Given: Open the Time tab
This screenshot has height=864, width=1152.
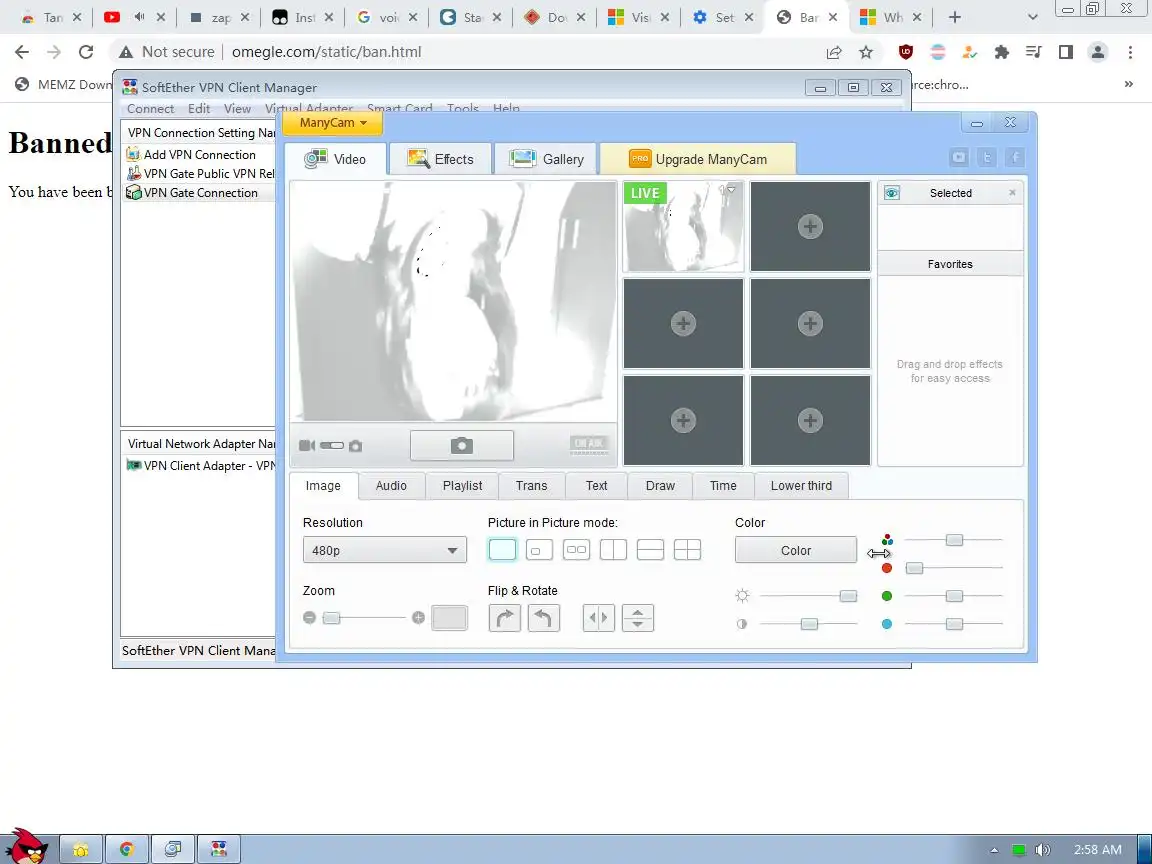Looking at the screenshot, I should point(723,486).
